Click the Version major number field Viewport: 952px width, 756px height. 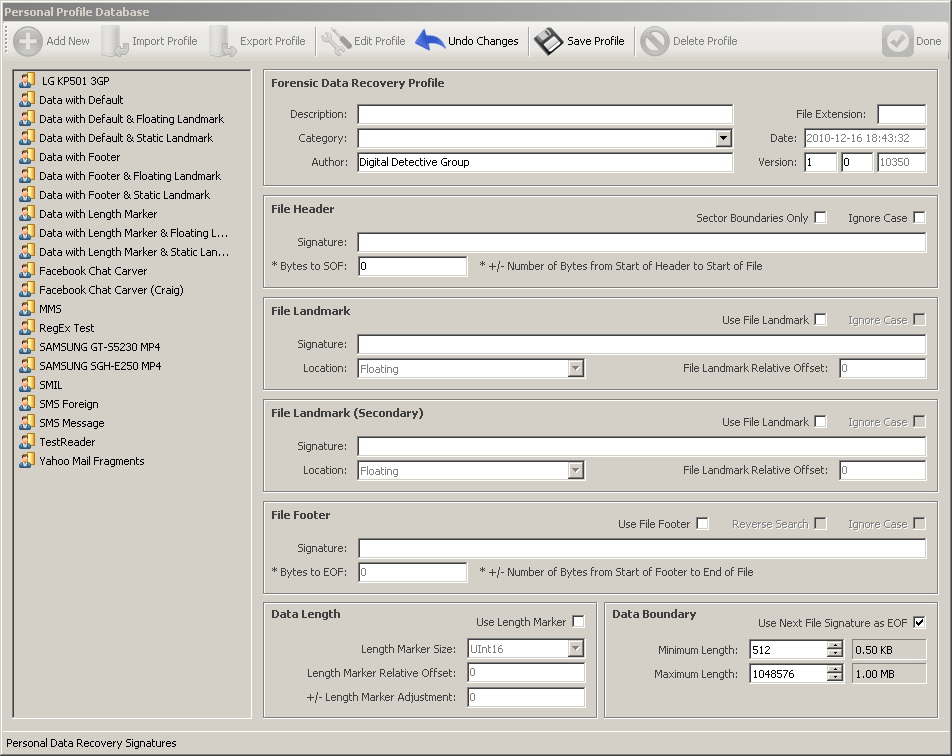pos(821,162)
